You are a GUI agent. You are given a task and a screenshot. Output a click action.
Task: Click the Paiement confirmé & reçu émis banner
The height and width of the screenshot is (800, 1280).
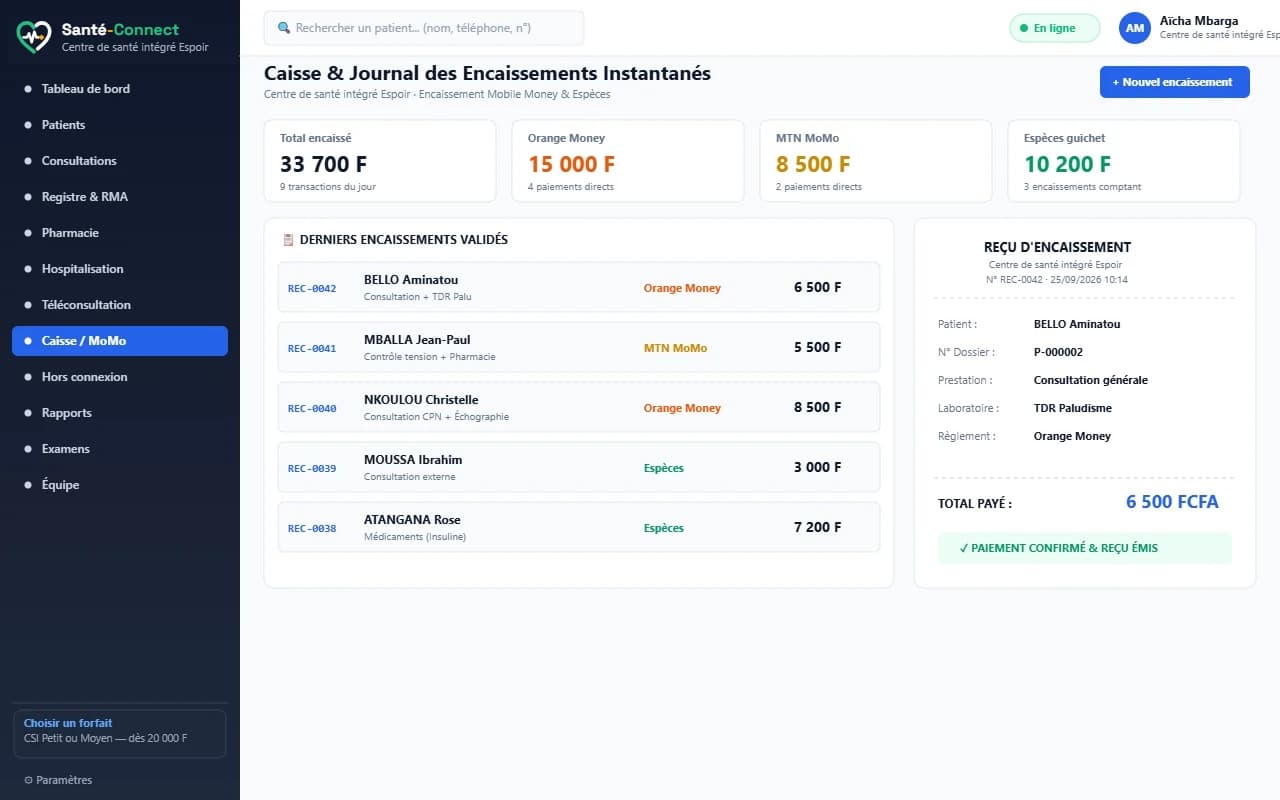coord(1085,548)
